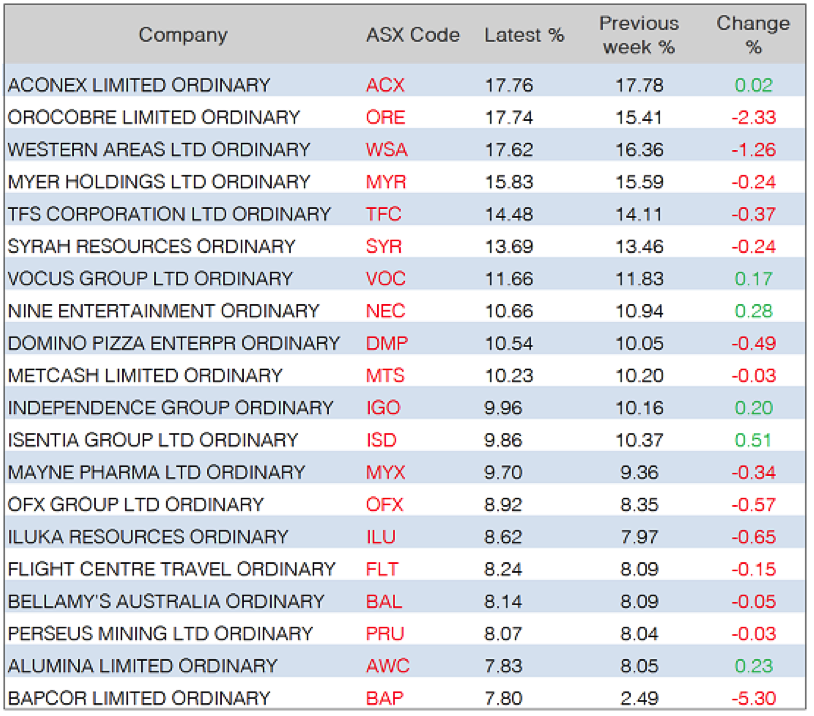Click the Change % column header

(753, 35)
